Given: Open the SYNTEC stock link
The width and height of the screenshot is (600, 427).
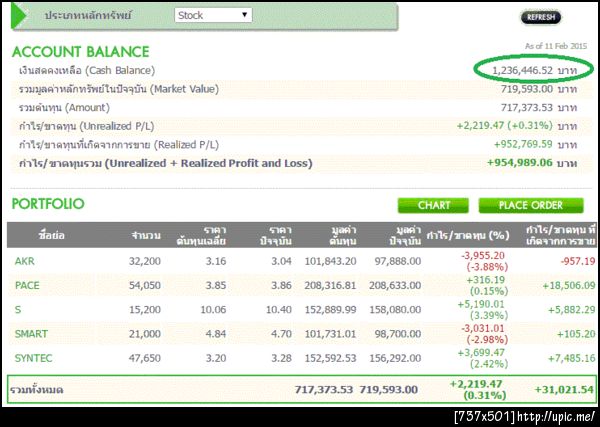Looking at the screenshot, I should pyautogui.click(x=33, y=358).
